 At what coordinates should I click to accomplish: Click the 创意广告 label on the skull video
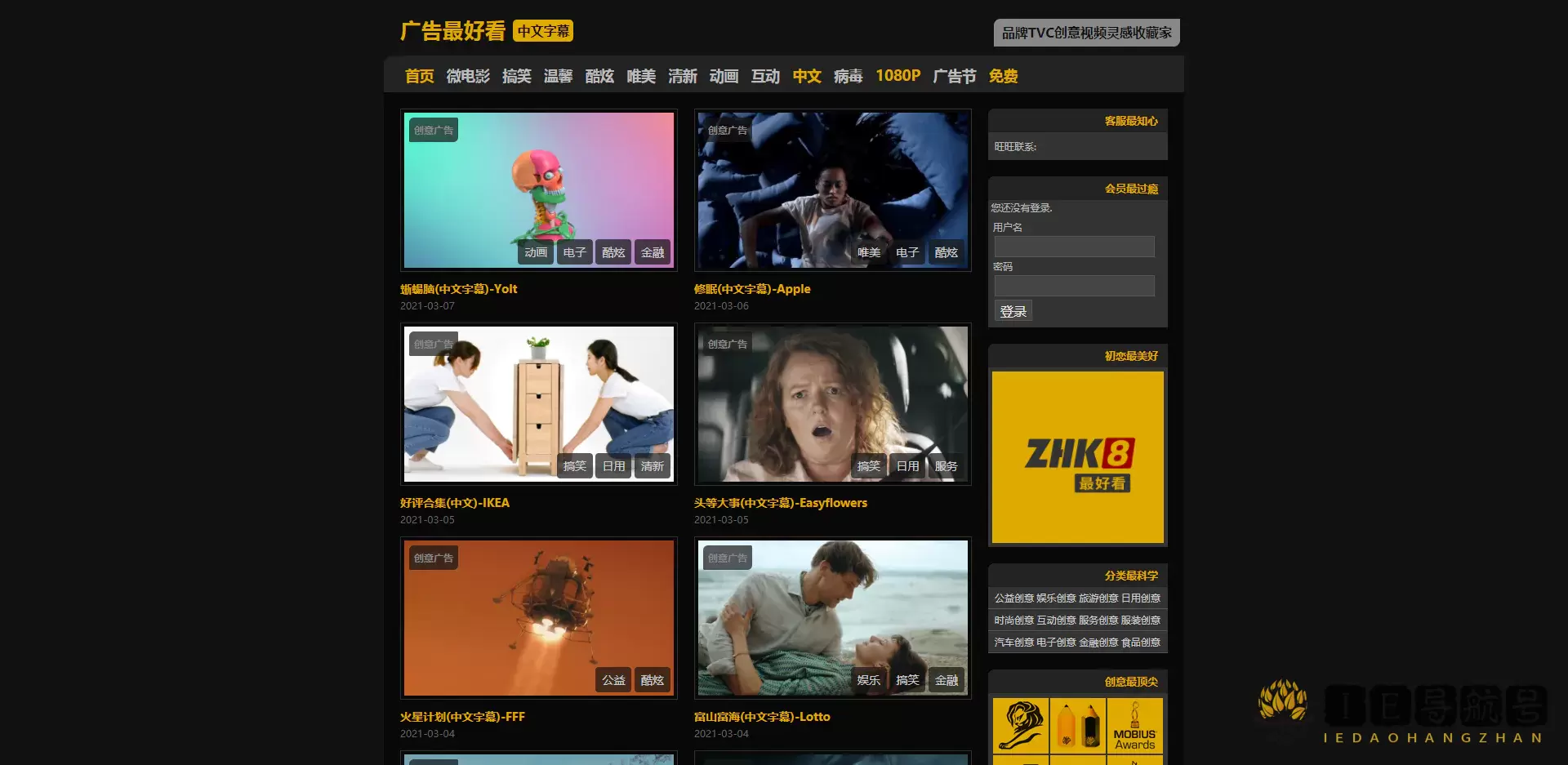click(x=433, y=129)
